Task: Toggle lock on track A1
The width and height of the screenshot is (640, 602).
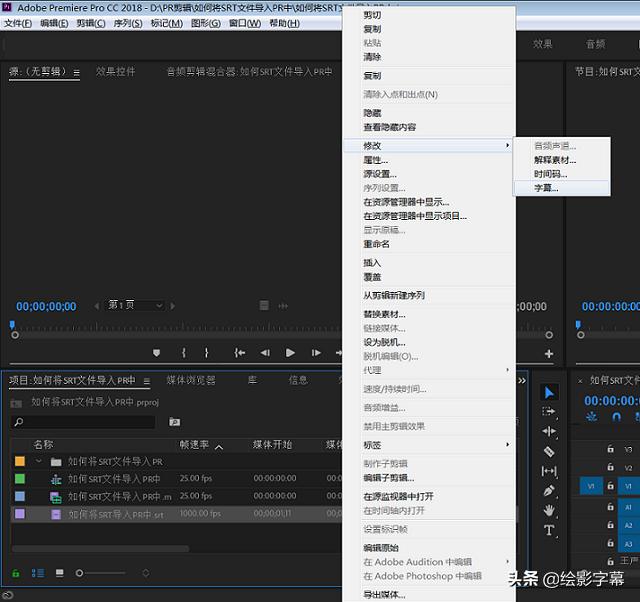Action: (x=611, y=506)
